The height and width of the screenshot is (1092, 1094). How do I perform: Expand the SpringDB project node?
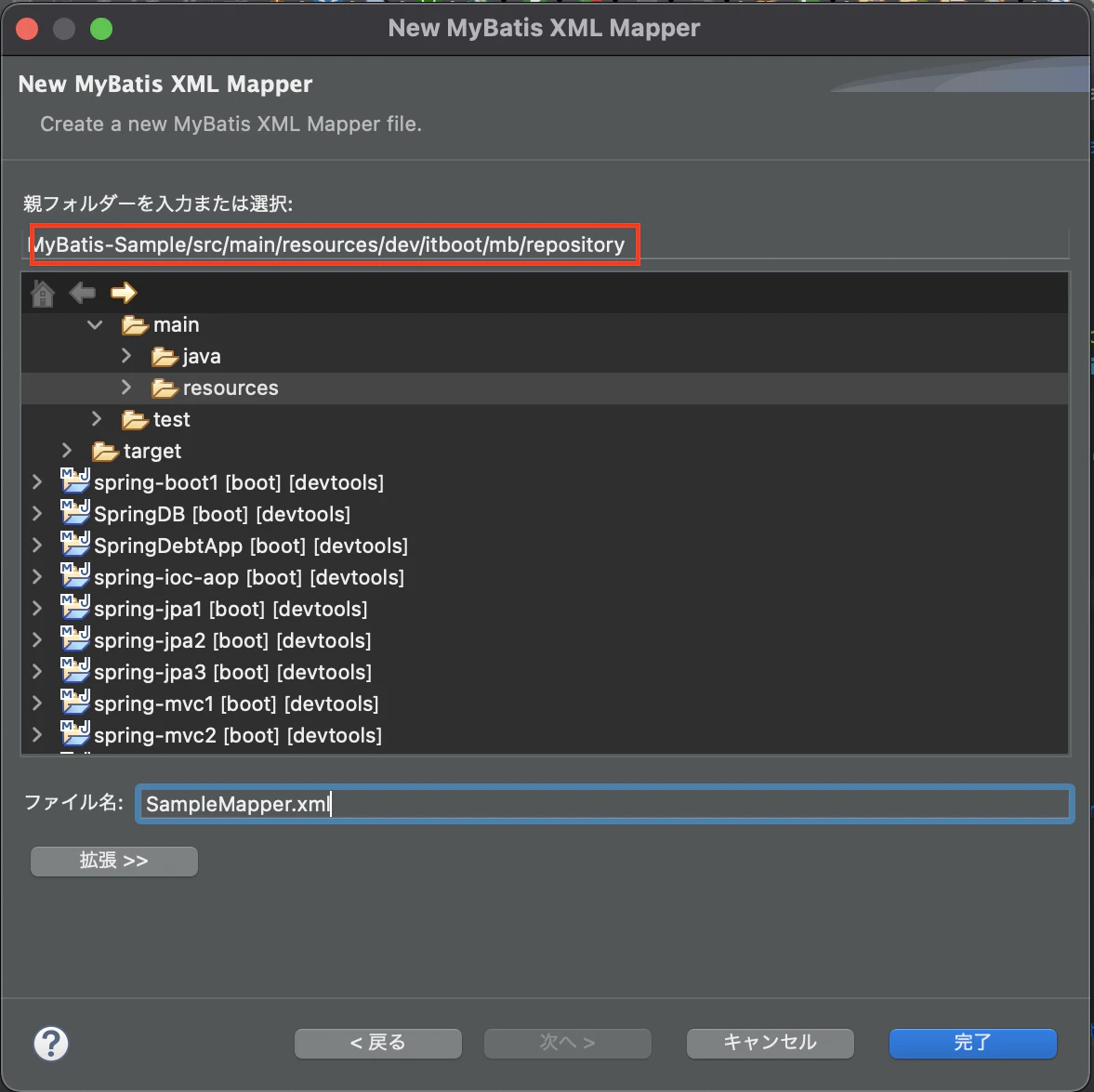(37, 514)
